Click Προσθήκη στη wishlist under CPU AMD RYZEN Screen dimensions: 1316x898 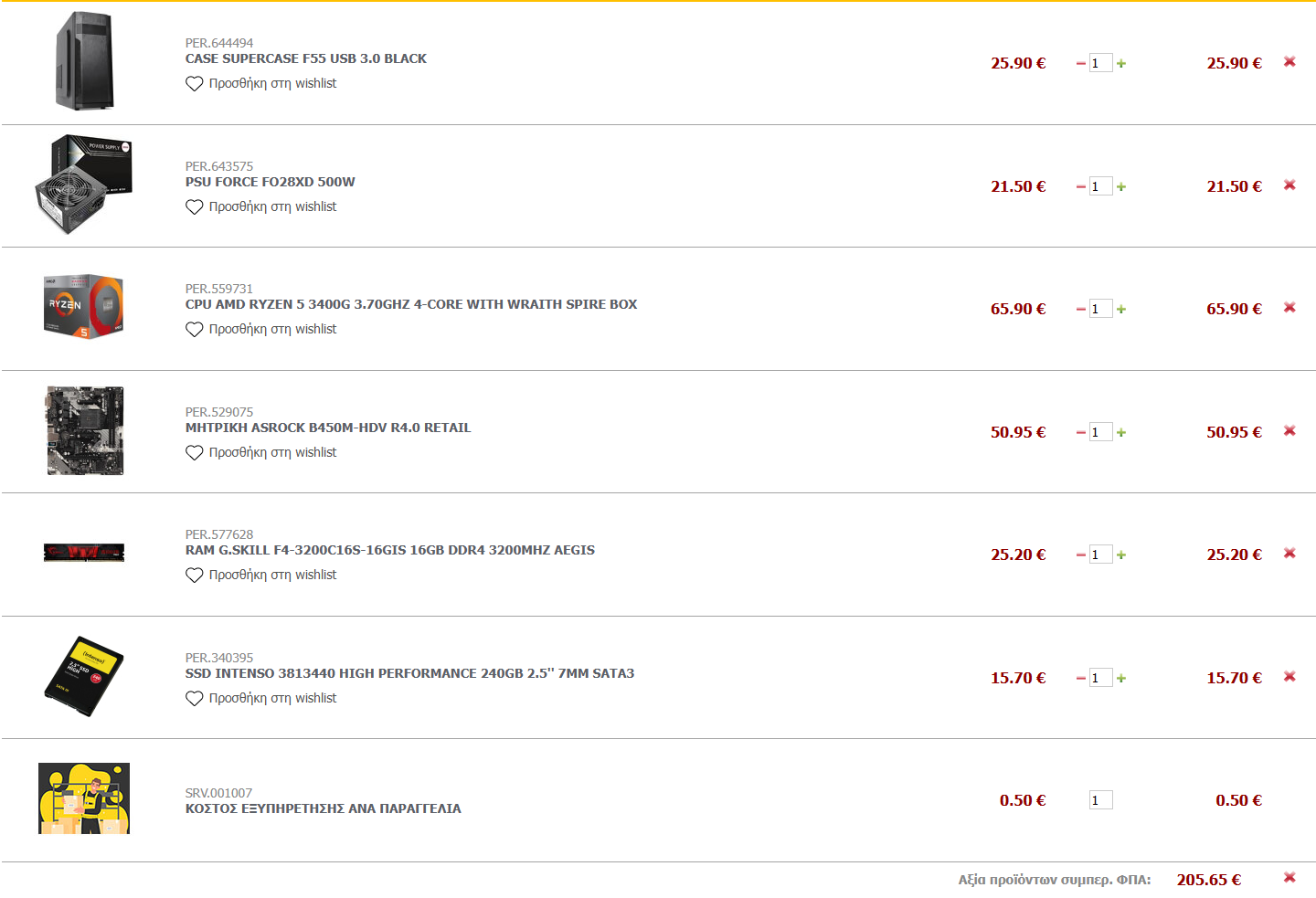pos(272,329)
